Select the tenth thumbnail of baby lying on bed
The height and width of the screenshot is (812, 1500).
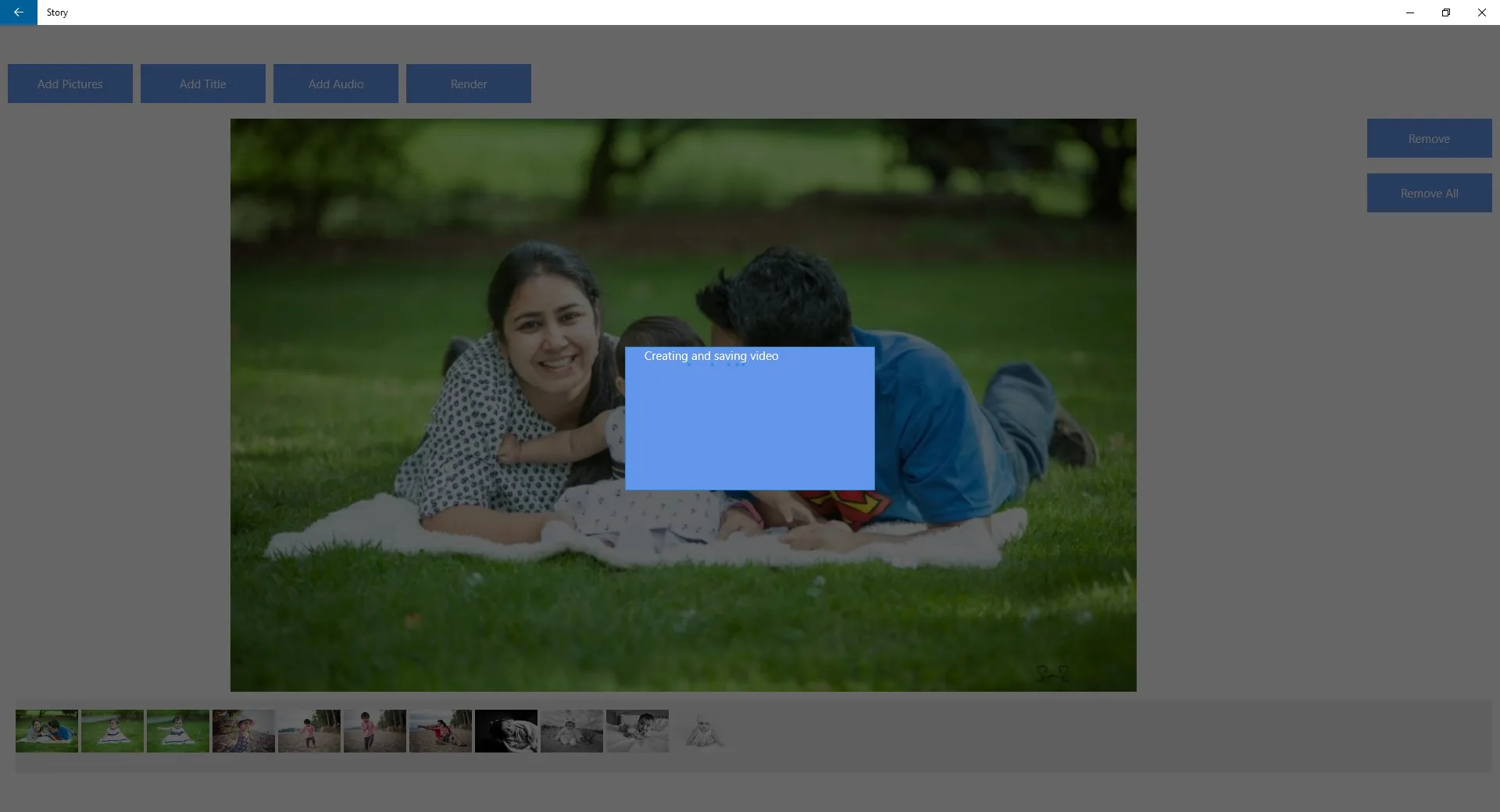click(637, 731)
